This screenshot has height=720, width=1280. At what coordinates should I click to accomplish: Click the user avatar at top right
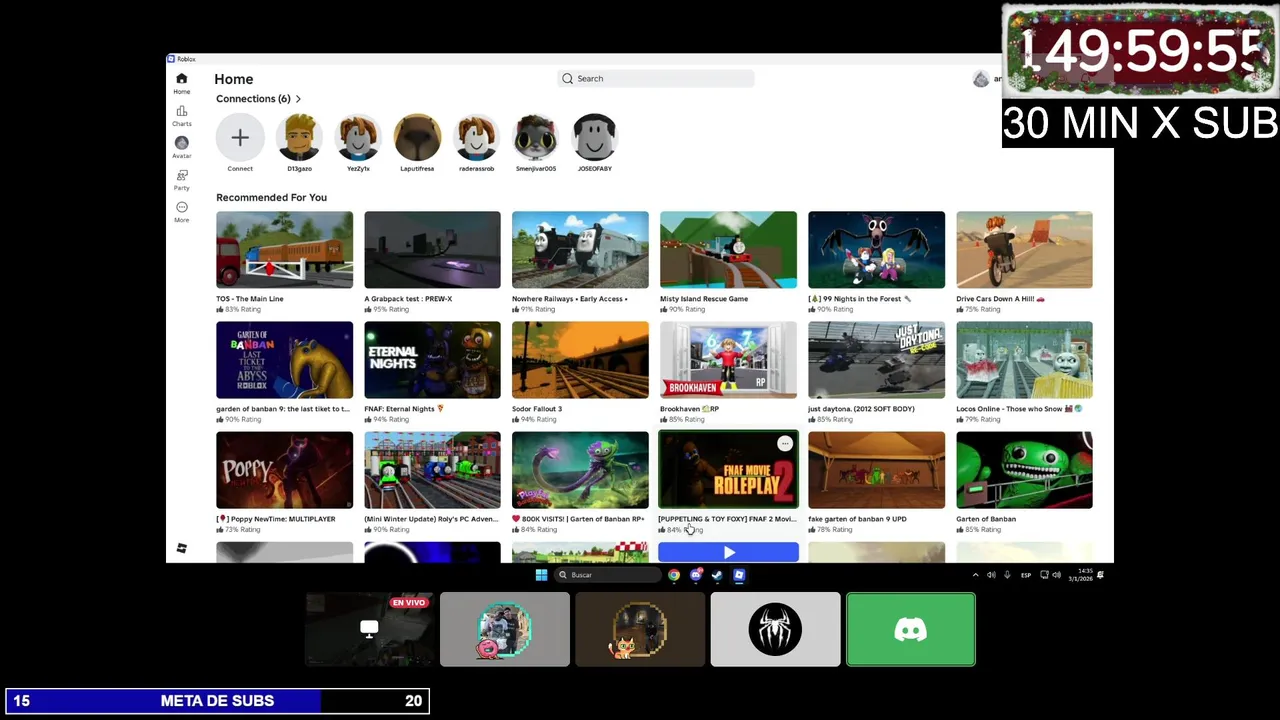[x=981, y=79]
